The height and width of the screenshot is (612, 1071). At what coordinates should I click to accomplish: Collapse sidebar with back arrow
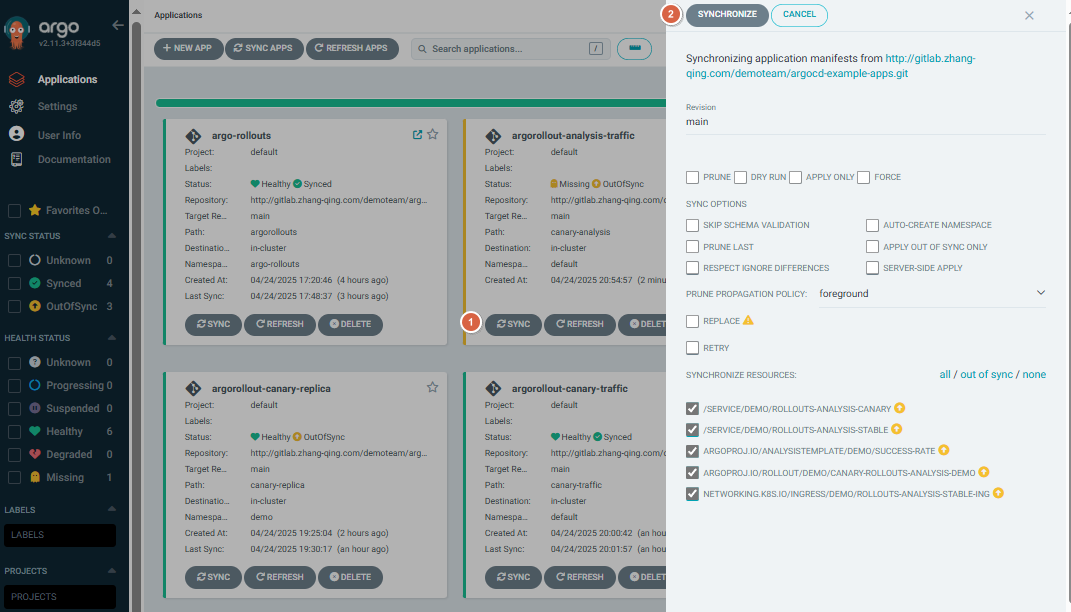[117, 25]
